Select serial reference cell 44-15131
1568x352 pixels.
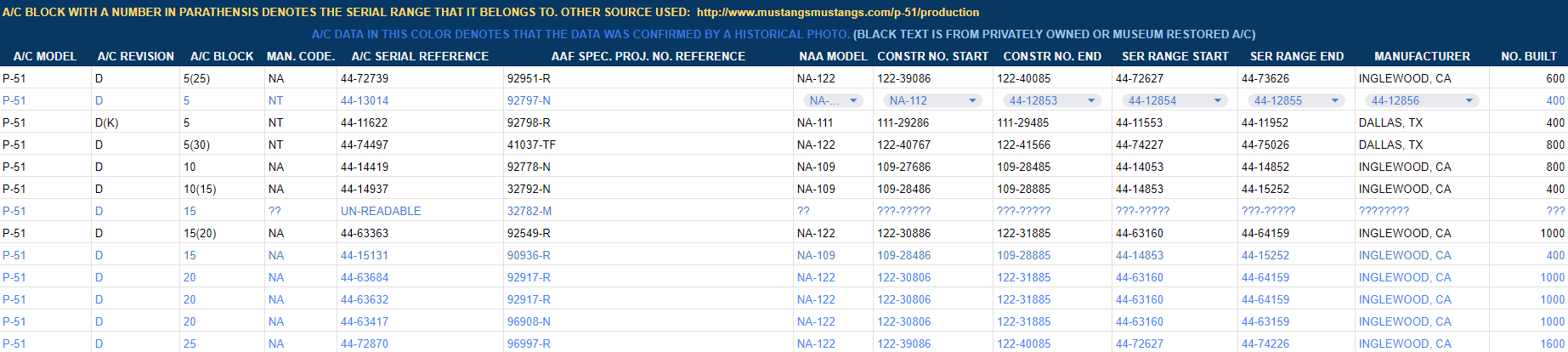click(x=420, y=255)
